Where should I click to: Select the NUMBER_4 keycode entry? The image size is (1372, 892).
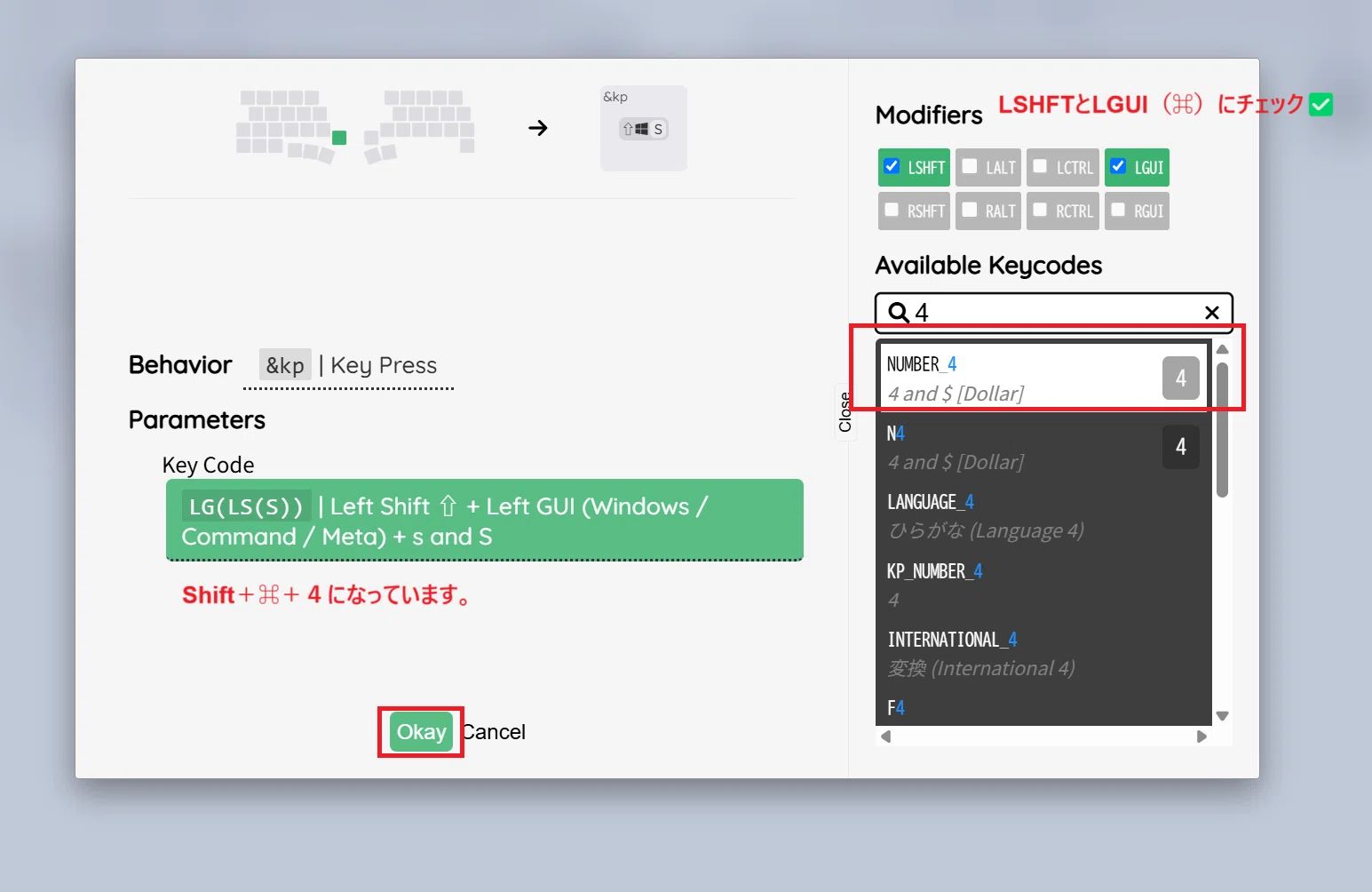coord(1043,378)
